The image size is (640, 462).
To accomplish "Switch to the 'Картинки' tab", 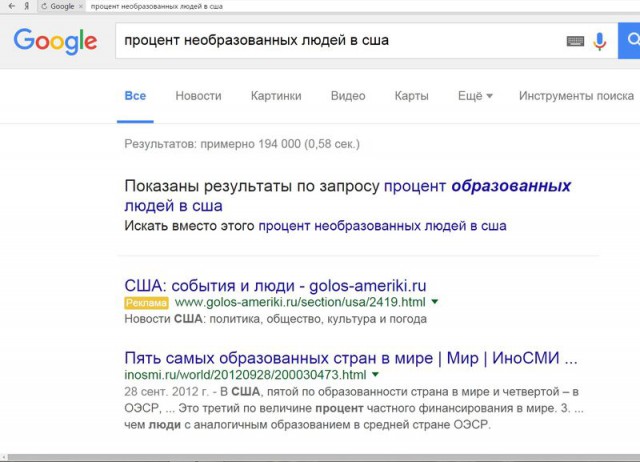I will pyautogui.click(x=276, y=96).
